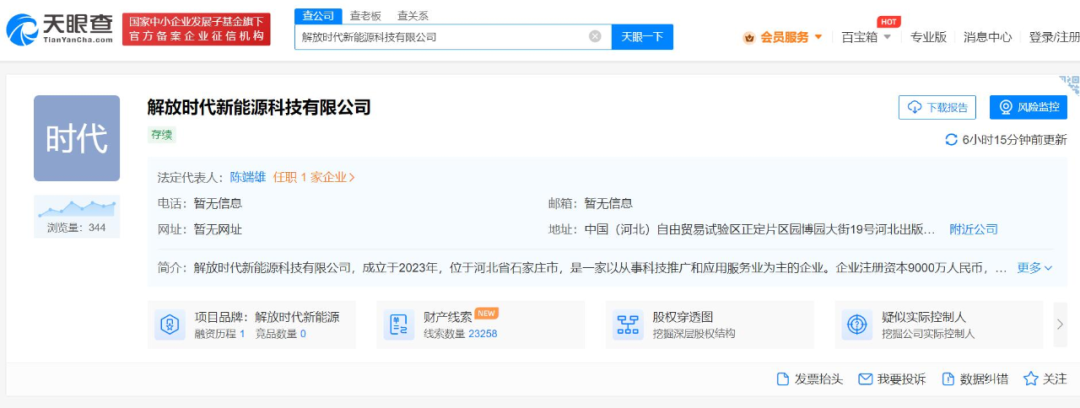Open the TianYanCha logo homepage

(59, 29)
